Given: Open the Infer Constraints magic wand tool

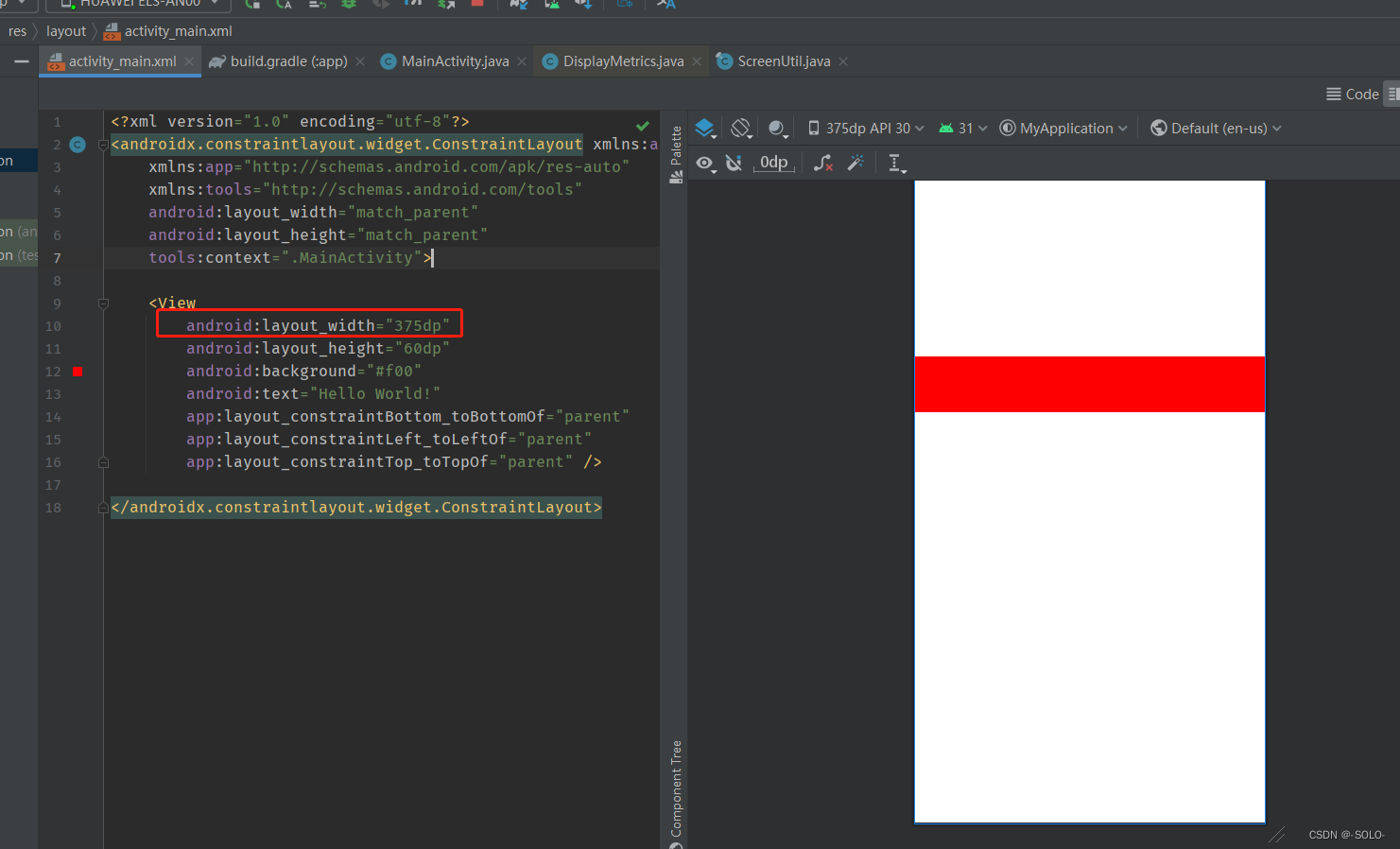Looking at the screenshot, I should point(856,163).
